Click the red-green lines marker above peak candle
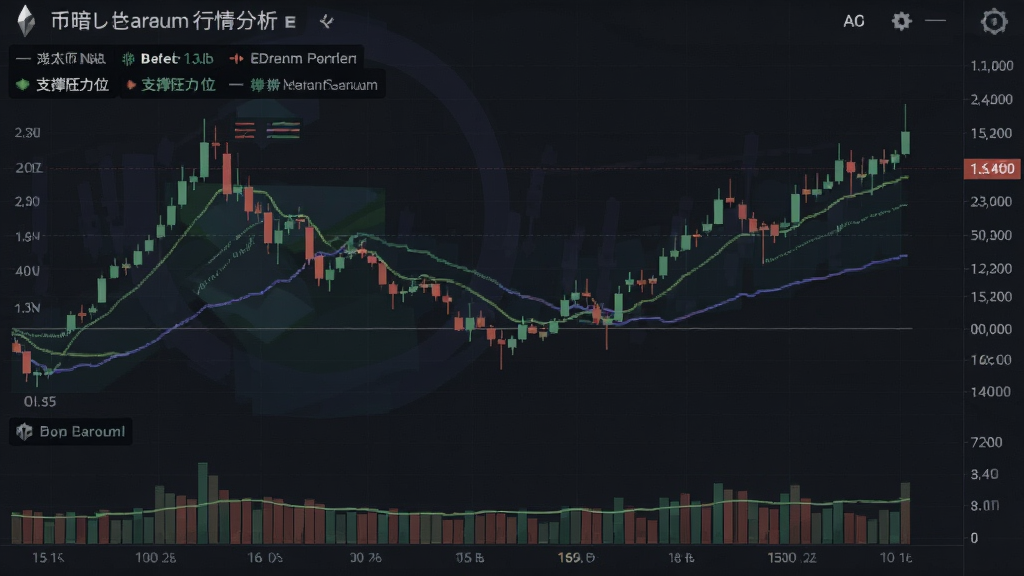This screenshot has height=576, width=1024. point(267,130)
